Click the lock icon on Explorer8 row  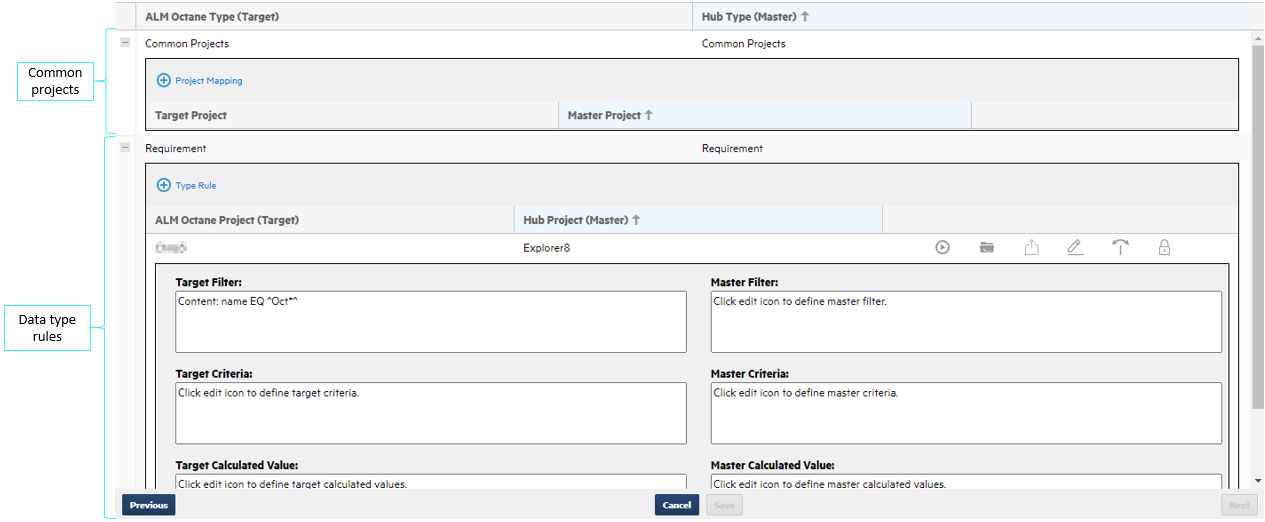pyautogui.click(x=1164, y=247)
